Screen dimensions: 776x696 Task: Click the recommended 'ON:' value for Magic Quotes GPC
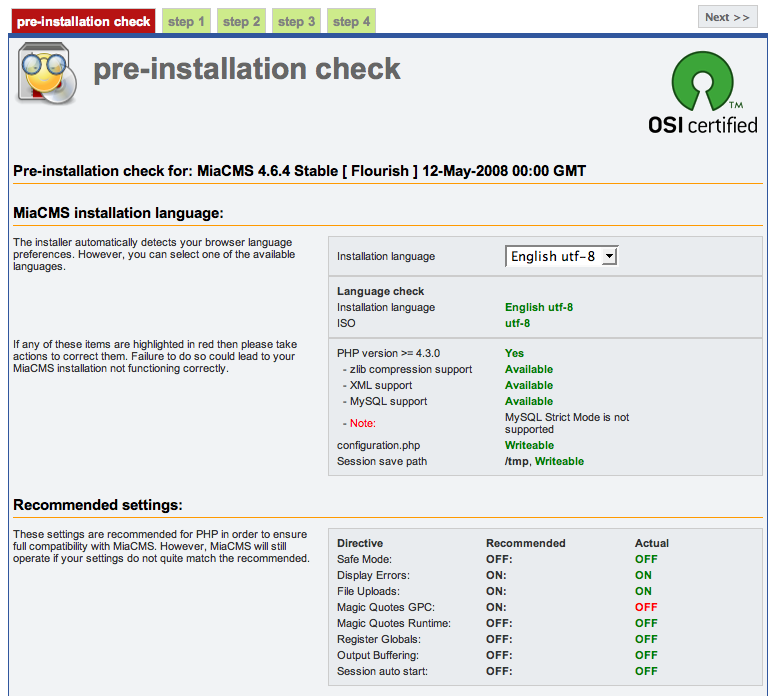point(496,607)
